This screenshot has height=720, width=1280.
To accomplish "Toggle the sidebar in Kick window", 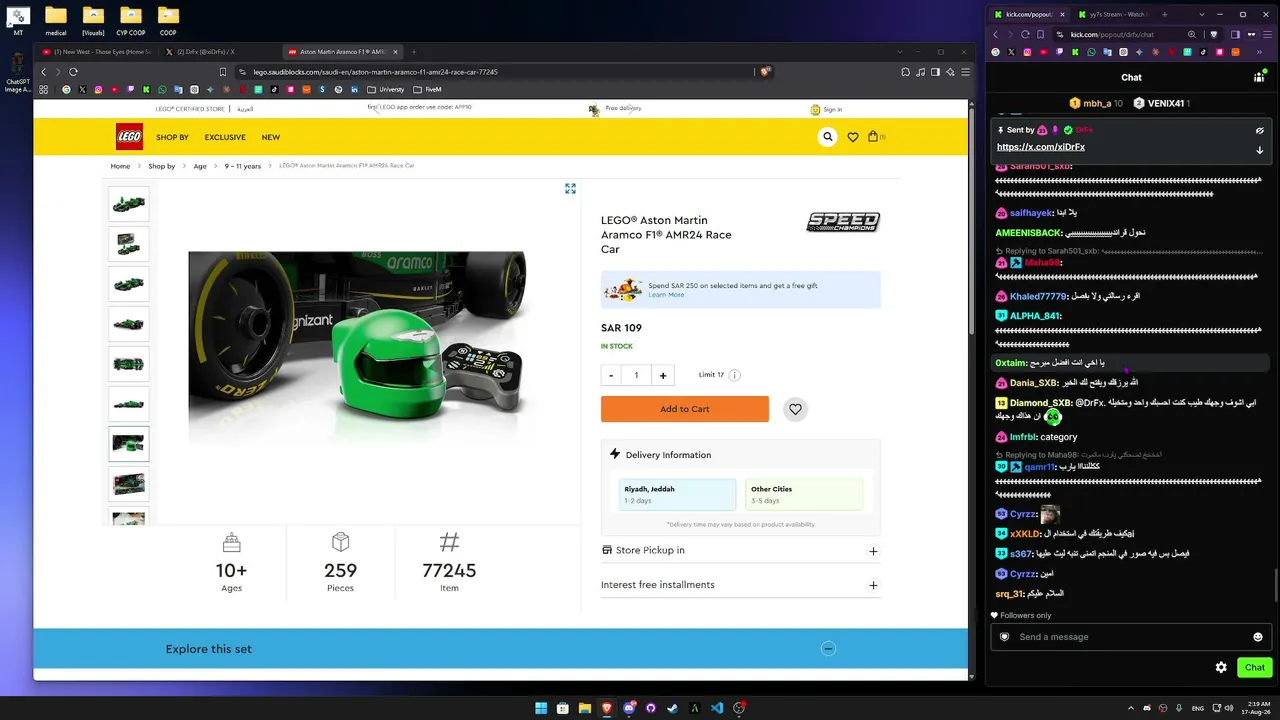I will [1235, 34].
